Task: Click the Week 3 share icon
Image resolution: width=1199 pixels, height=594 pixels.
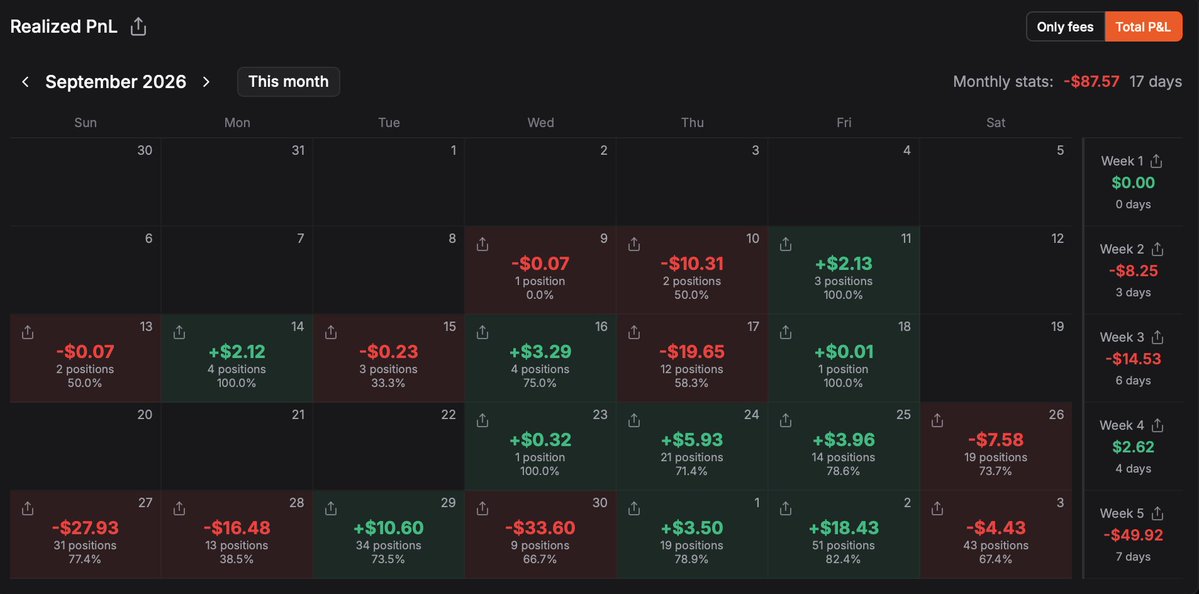Action: (1157, 337)
